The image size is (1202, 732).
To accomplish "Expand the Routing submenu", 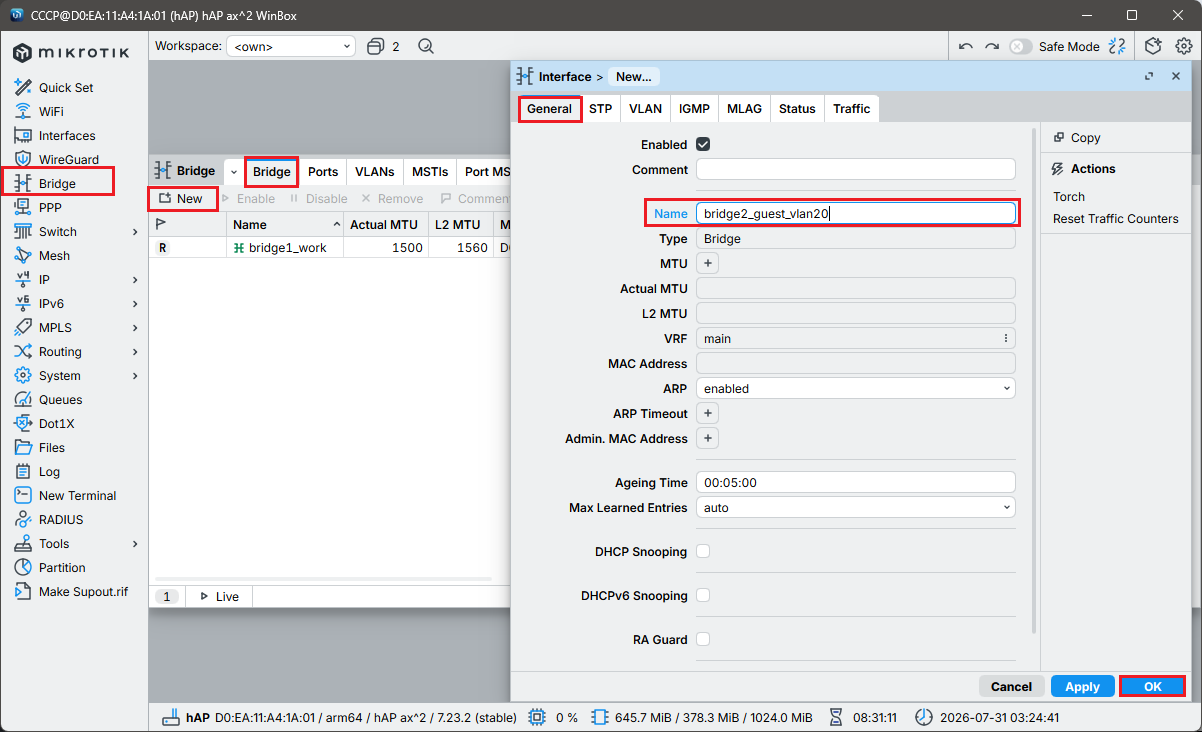I will point(135,351).
